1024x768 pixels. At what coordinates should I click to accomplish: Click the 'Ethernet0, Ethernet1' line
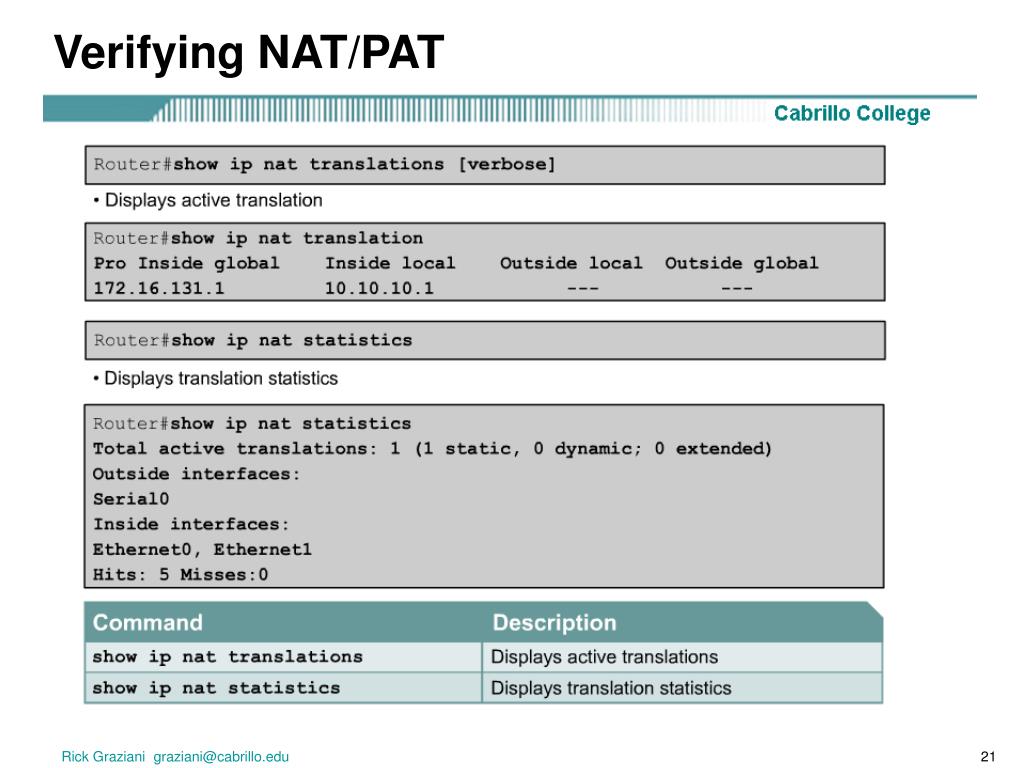click(x=202, y=549)
